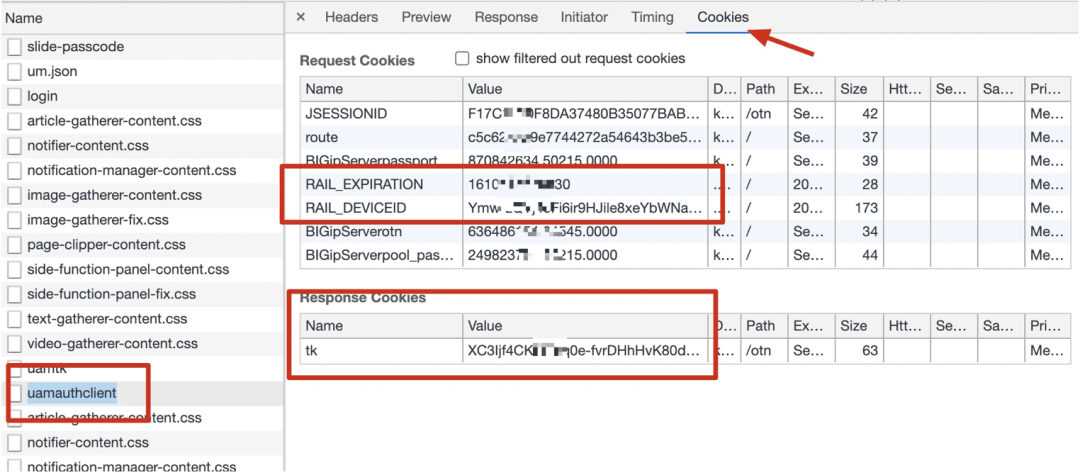The height and width of the screenshot is (475, 1080).
Task: Click file icon beside text-gatherer-content.css
Action: coord(14,319)
